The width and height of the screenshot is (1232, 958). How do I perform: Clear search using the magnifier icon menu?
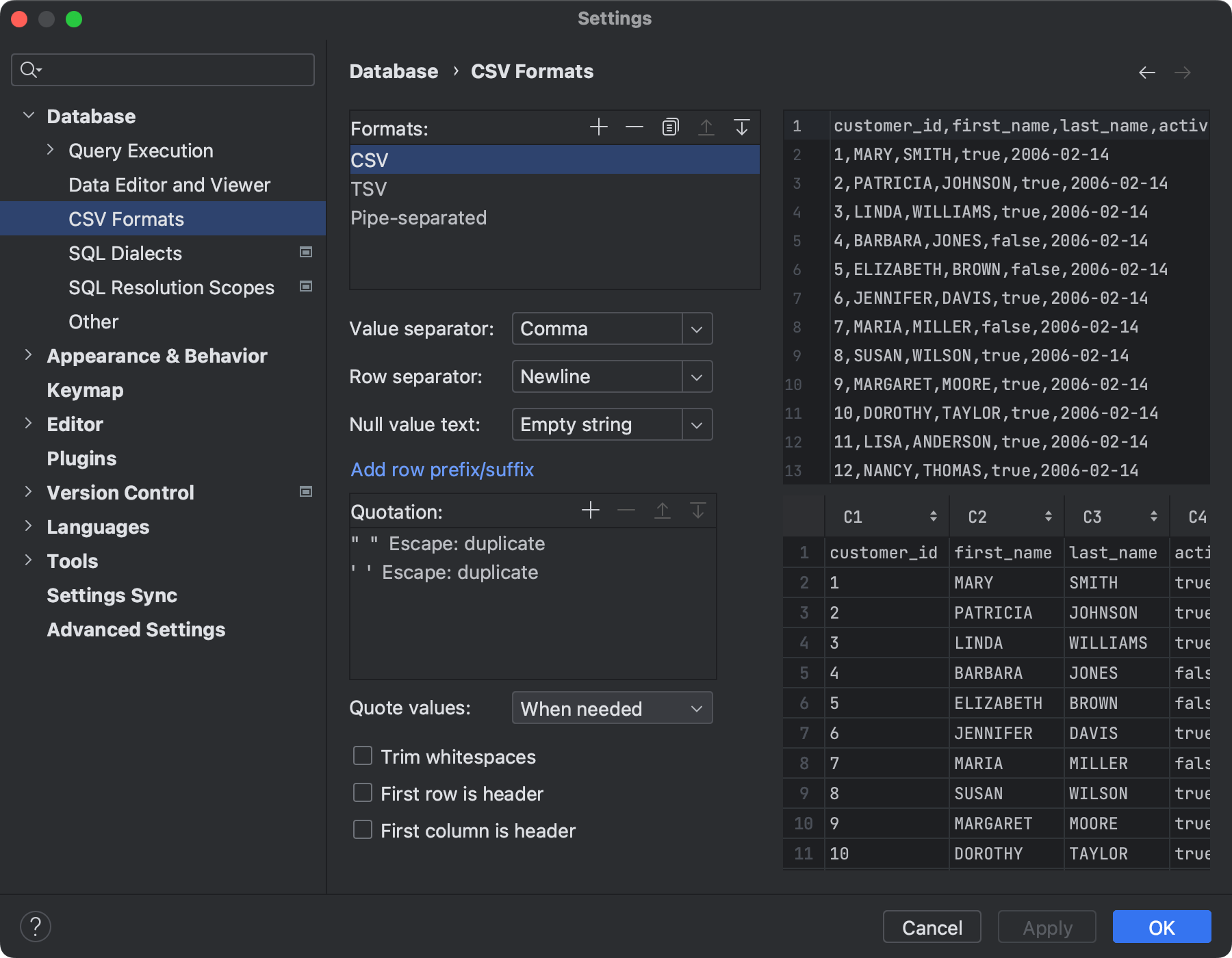30,69
